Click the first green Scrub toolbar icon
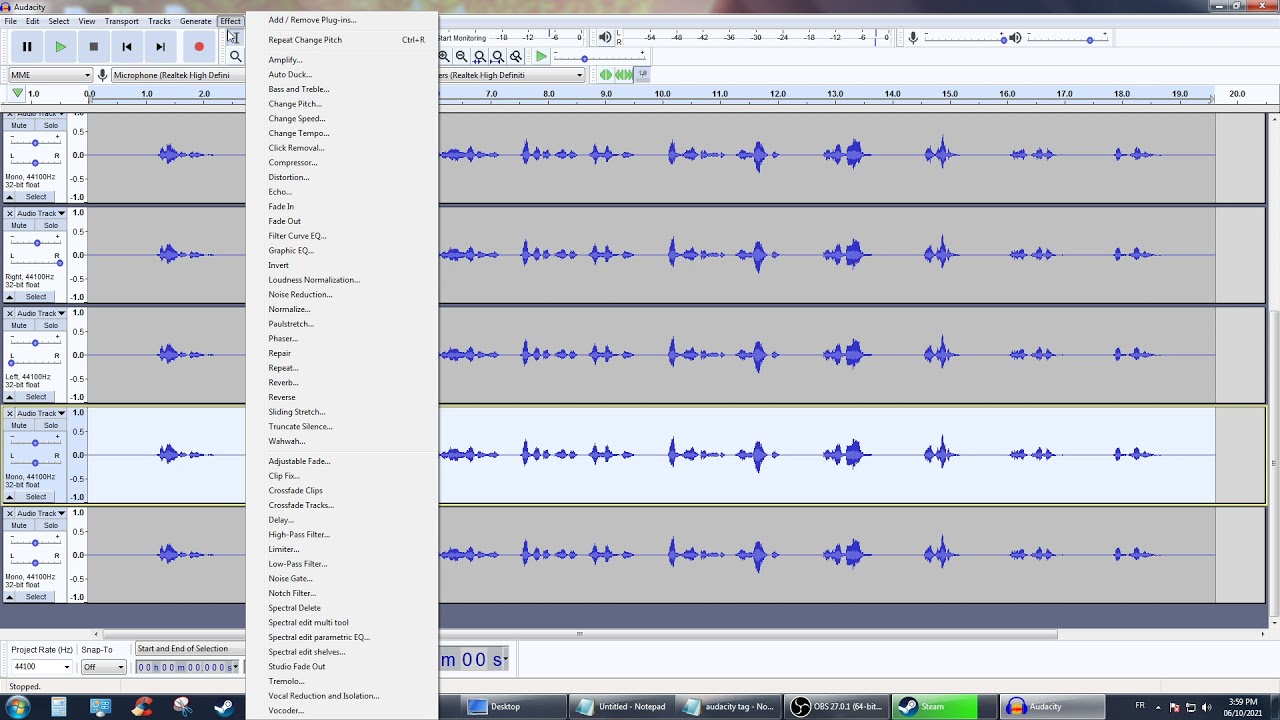This screenshot has width=1280, height=720. (x=605, y=75)
